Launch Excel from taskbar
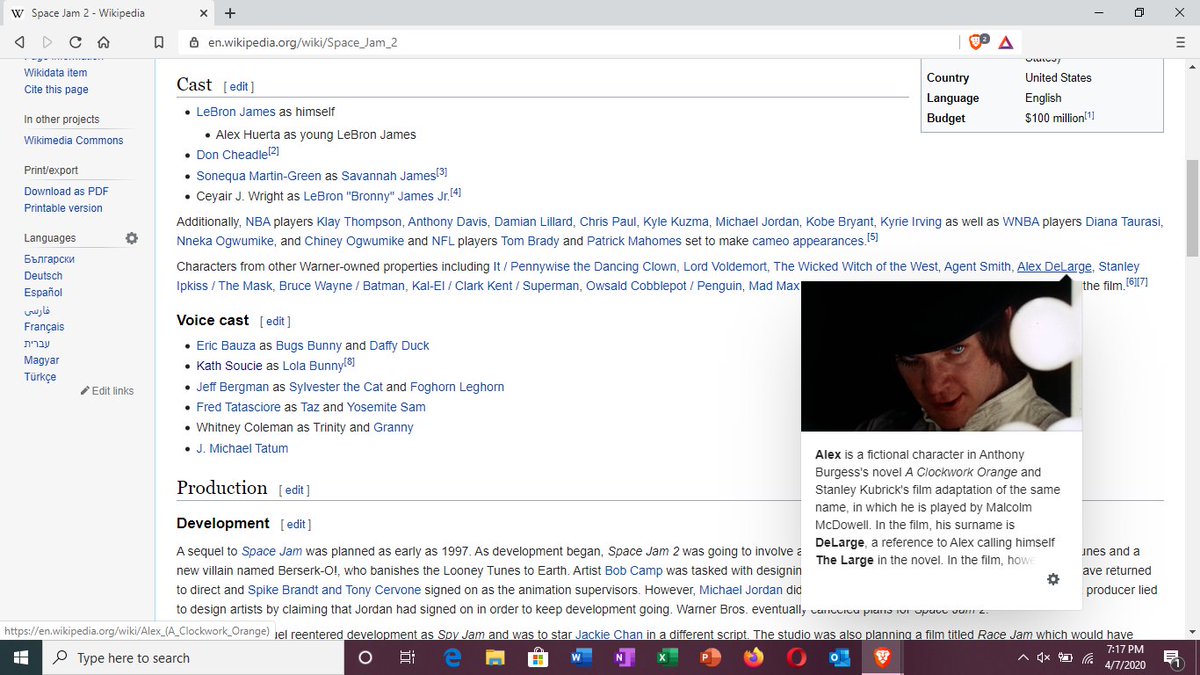 (666, 657)
